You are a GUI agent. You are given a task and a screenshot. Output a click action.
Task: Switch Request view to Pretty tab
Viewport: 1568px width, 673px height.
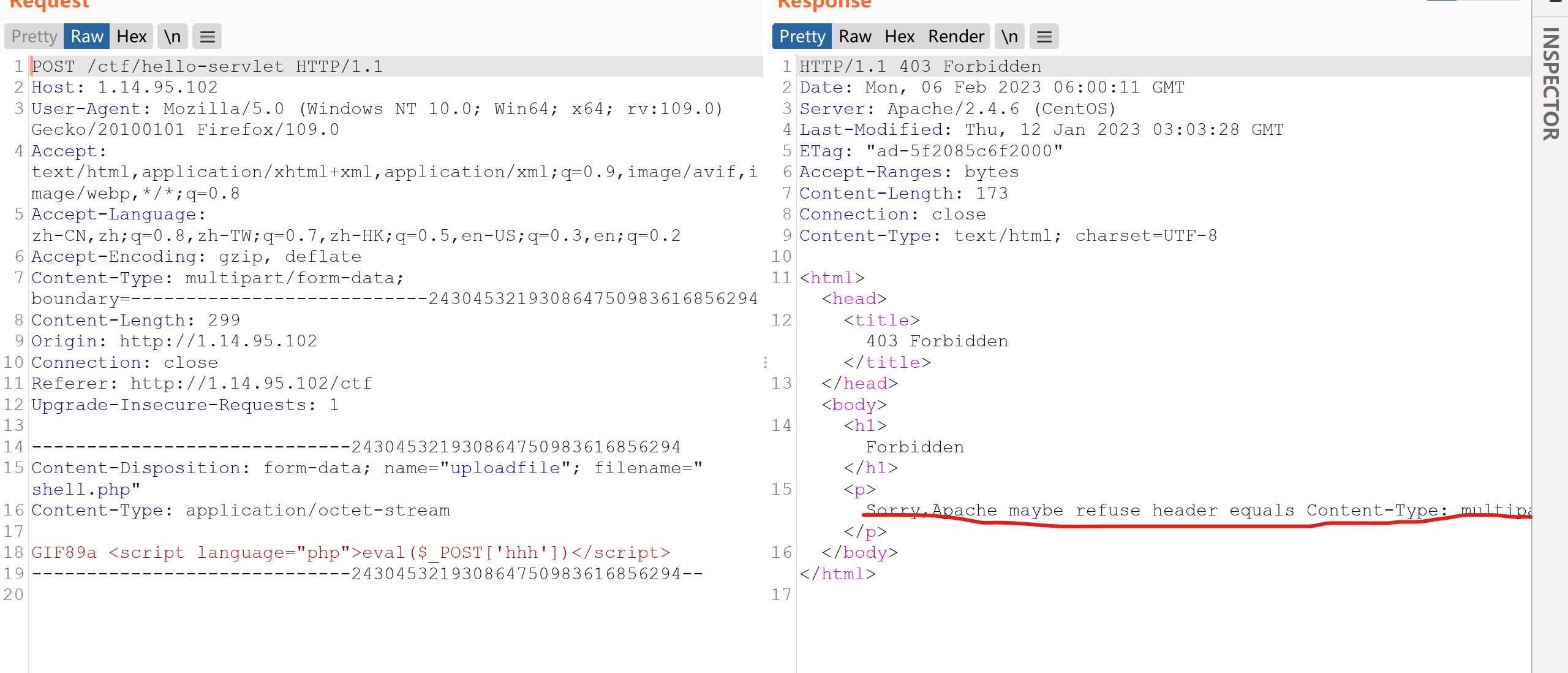point(34,37)
